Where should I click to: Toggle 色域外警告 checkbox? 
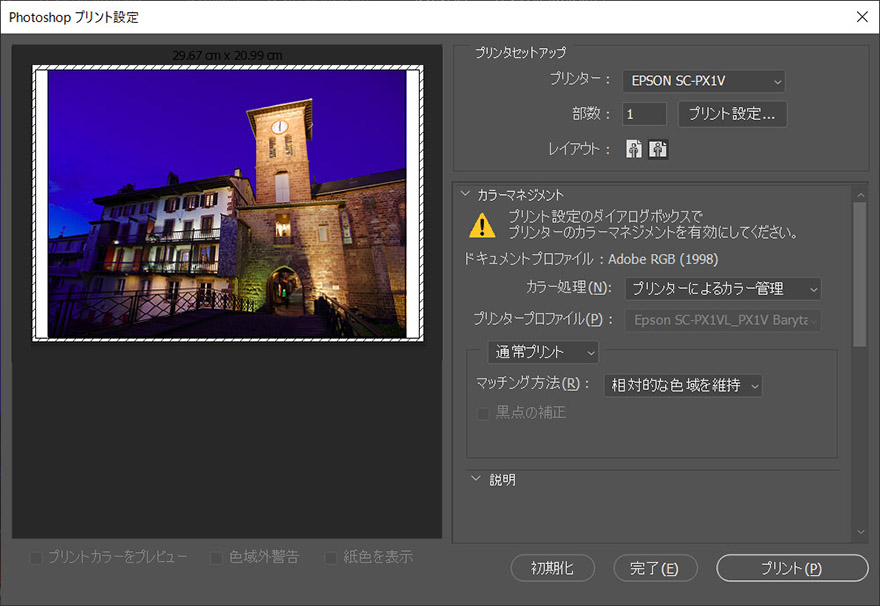click(x=217, y=557)
